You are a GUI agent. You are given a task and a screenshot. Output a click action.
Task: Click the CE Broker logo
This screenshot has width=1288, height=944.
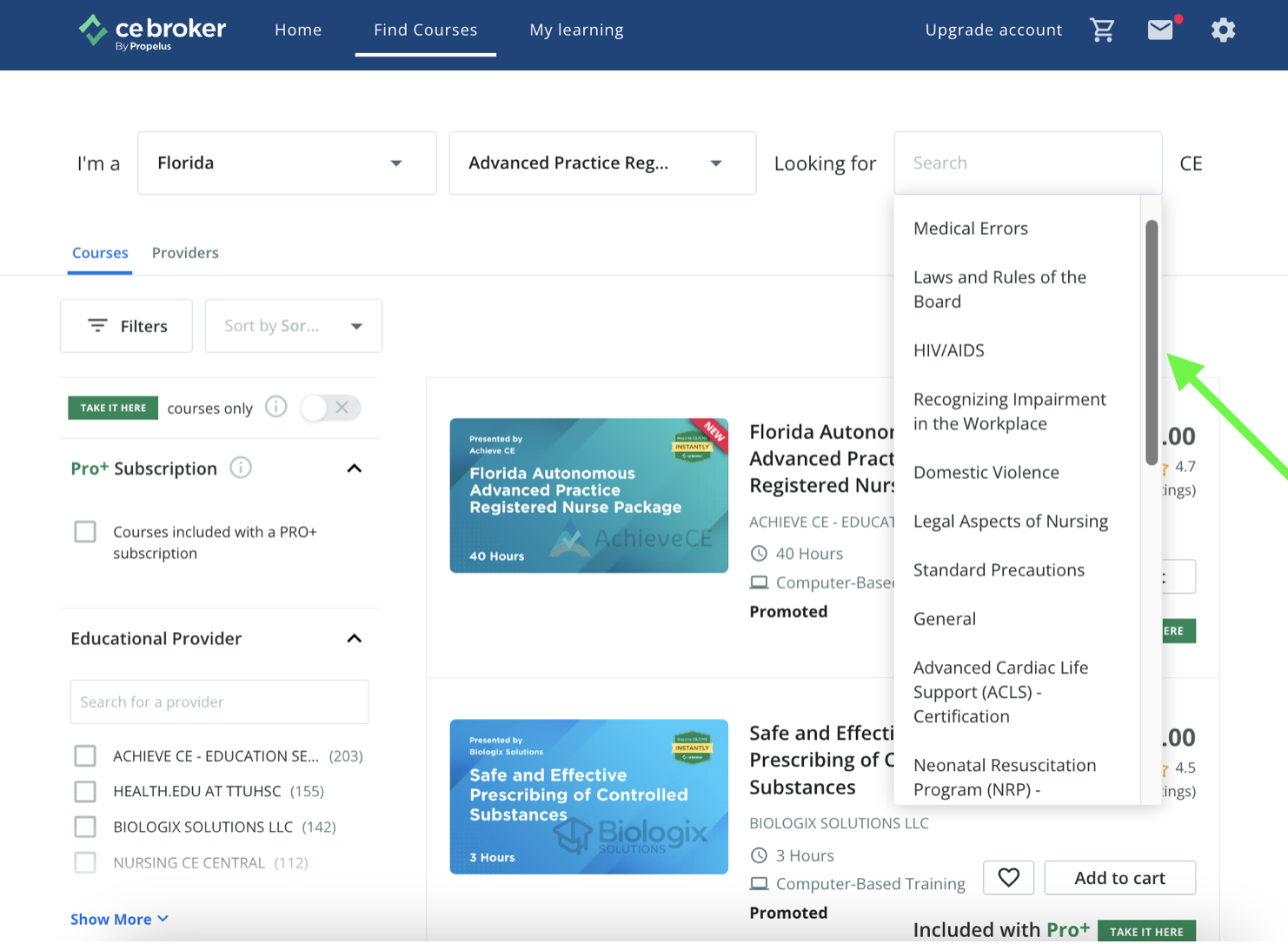[x=151, y=30]
